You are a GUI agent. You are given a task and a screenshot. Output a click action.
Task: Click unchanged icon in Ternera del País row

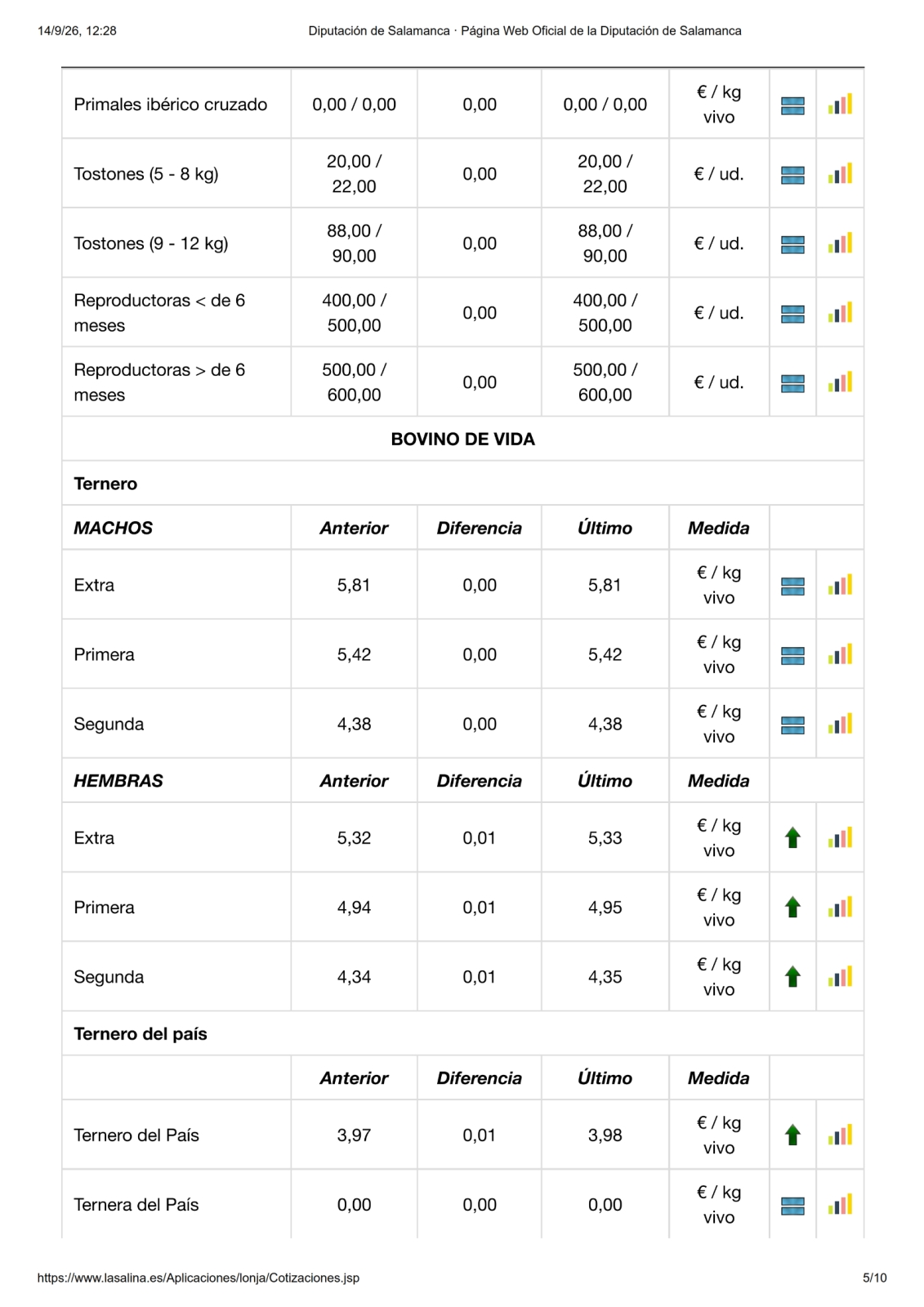pos(792,1205)
